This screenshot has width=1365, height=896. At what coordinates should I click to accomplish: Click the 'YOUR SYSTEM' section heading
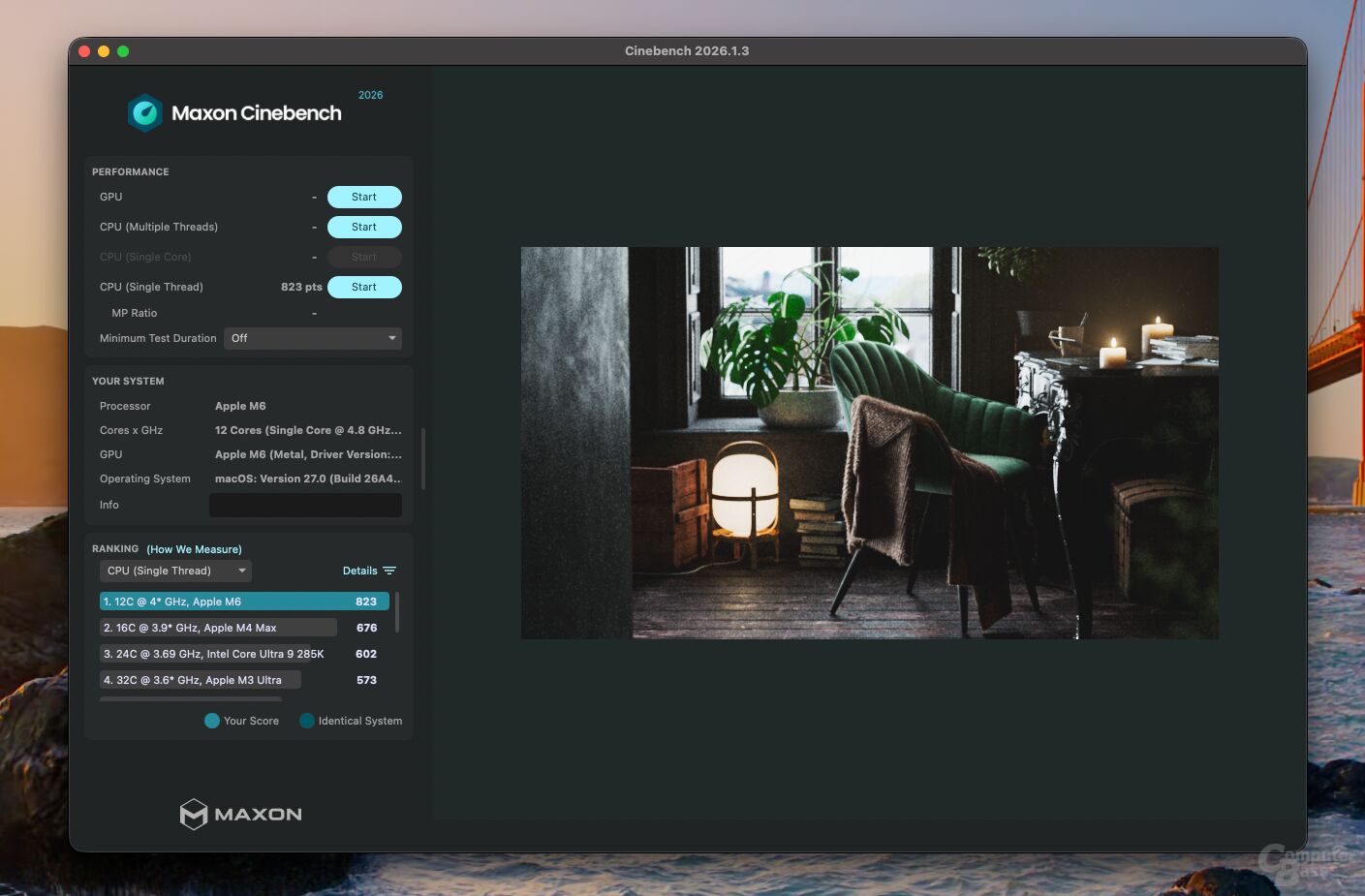click(x=128, y=381)
